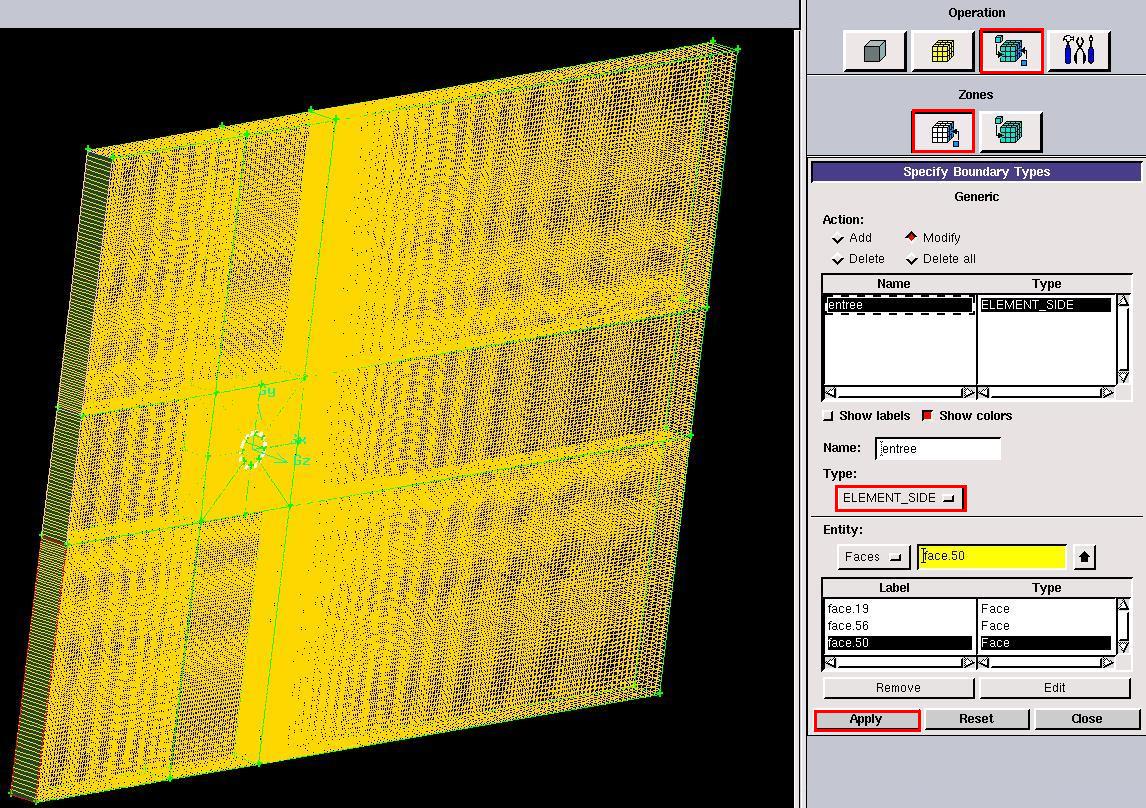Click the Name text field
Screen dimensions: 1146x808
click(x=938, y=449)
